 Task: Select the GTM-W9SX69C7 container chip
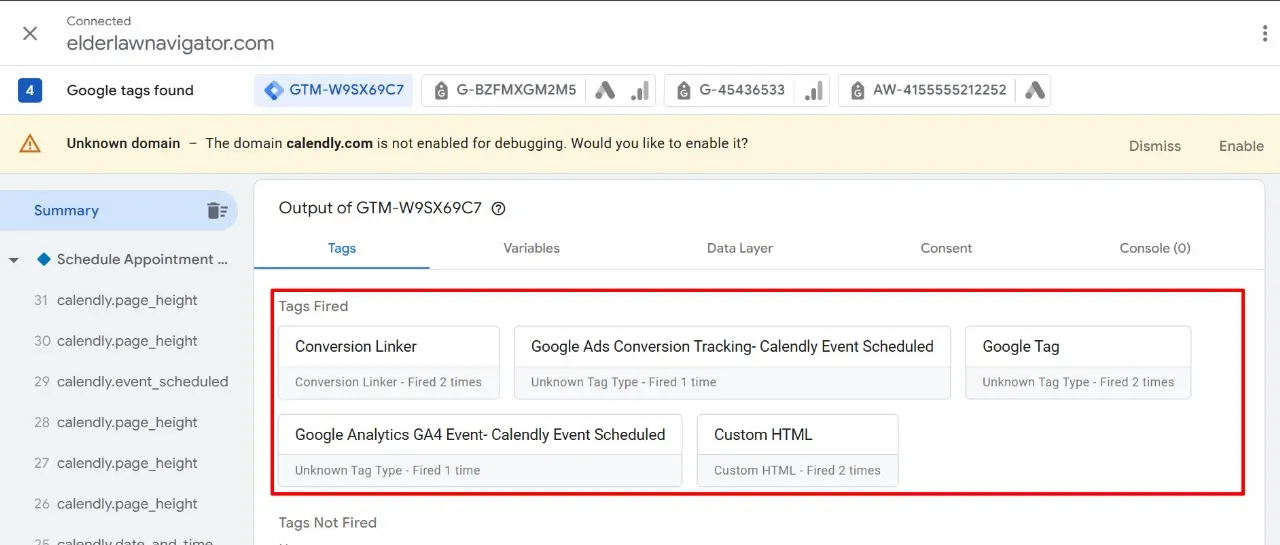pyautogui.click(x=334, y=90)
